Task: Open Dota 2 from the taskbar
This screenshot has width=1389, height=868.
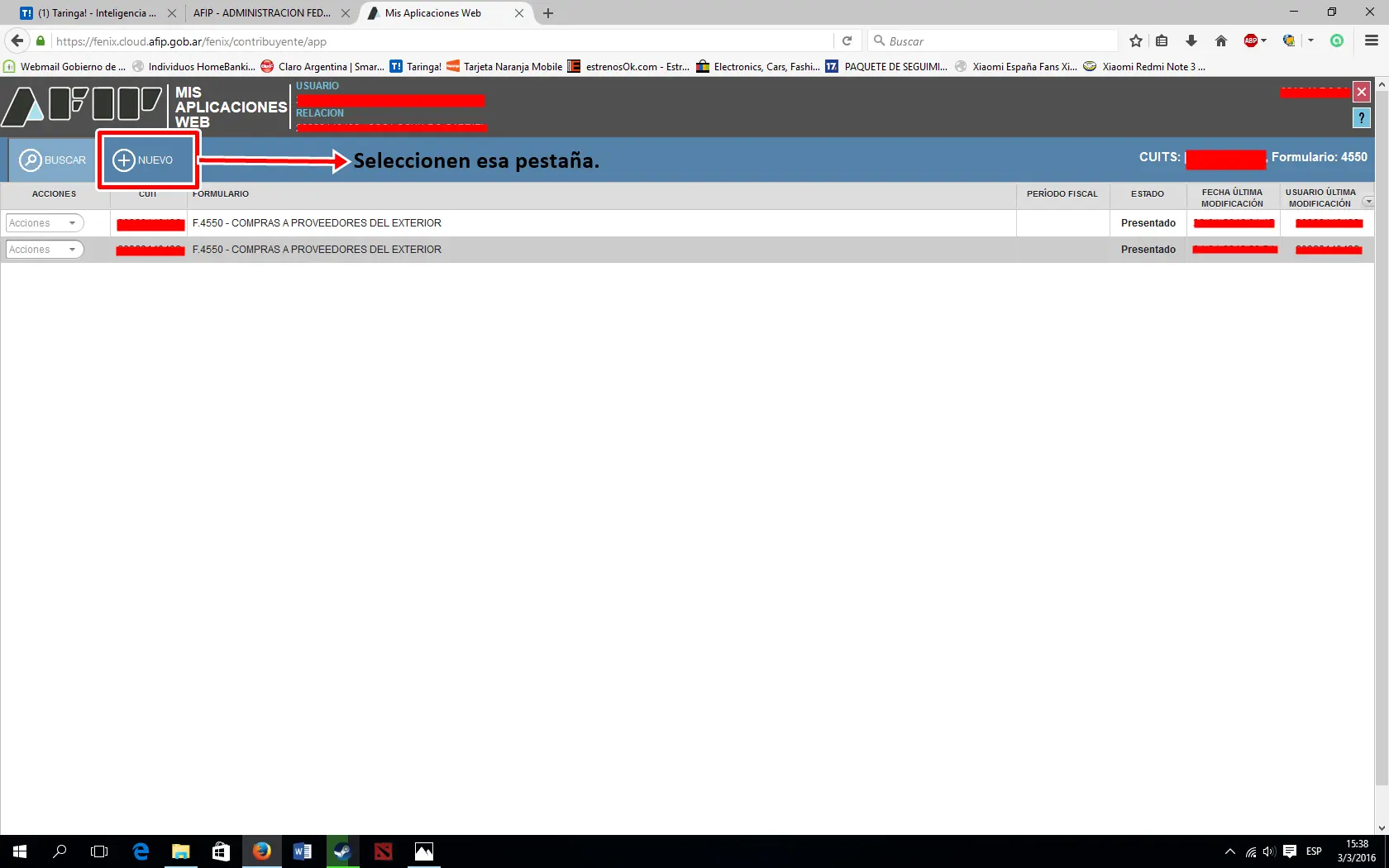Action: (x=383, y=851)
